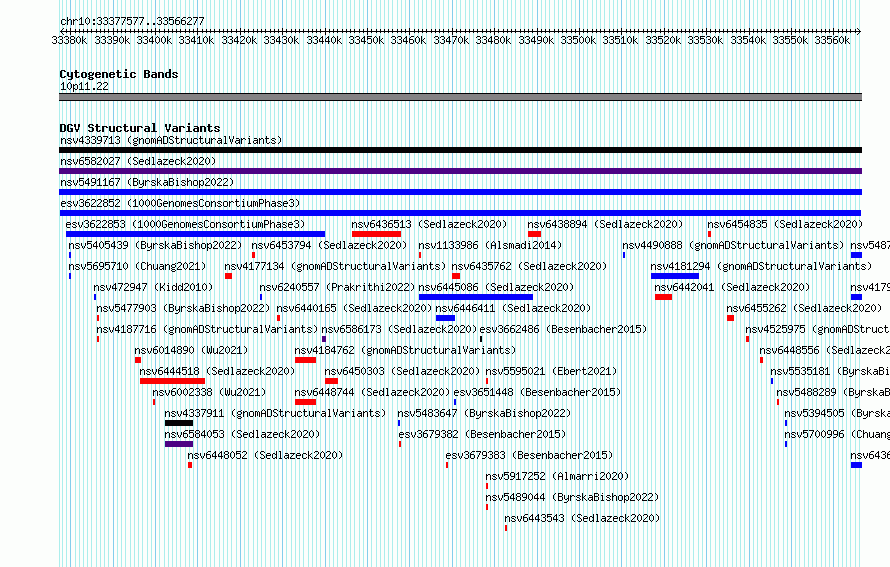Click nsv1133986 (Alsmadi2014) label
Screen dimensions: 890x567
tap(490, 245)
